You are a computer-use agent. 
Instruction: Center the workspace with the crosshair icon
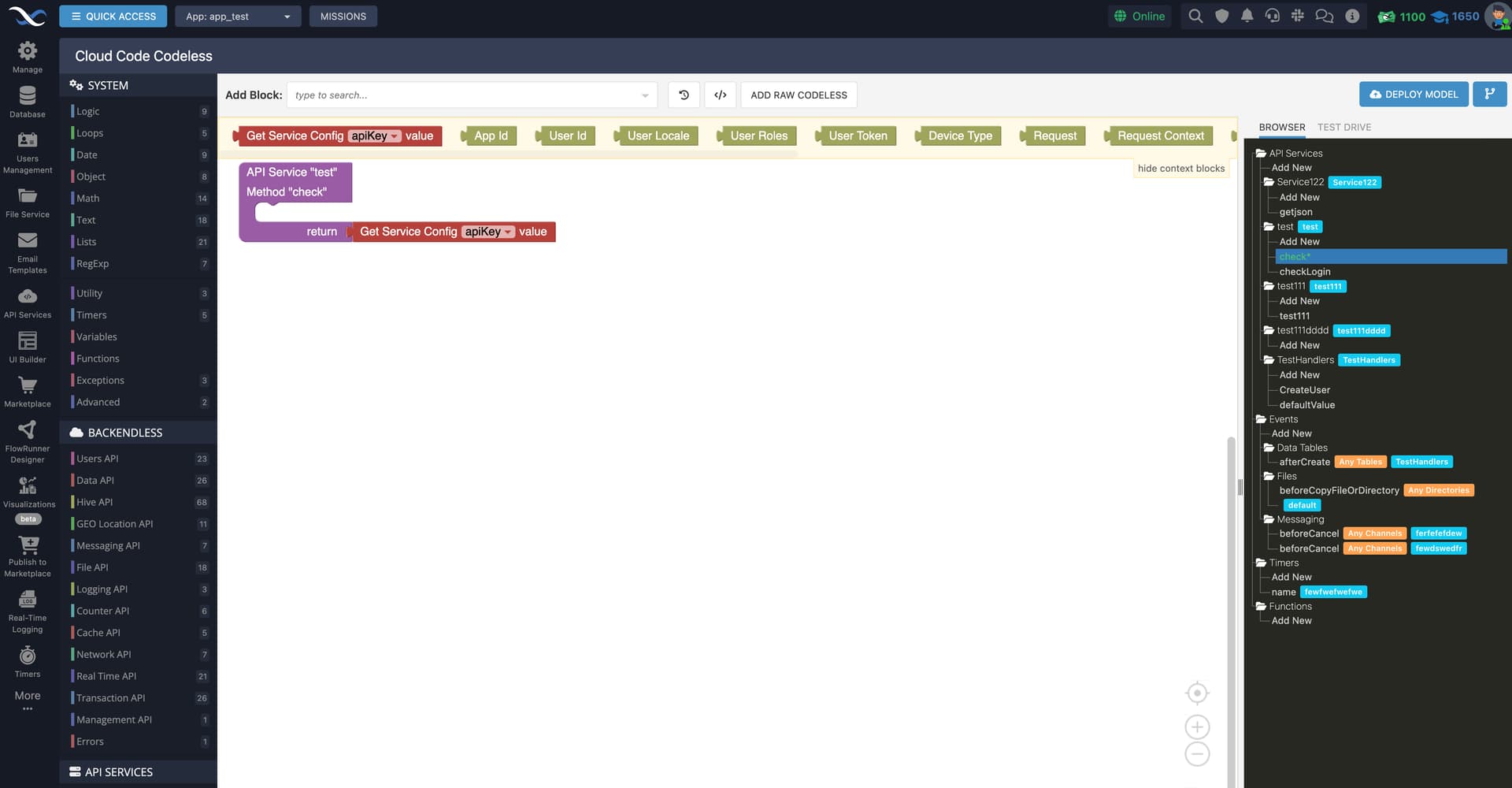tap(1197, 693)
